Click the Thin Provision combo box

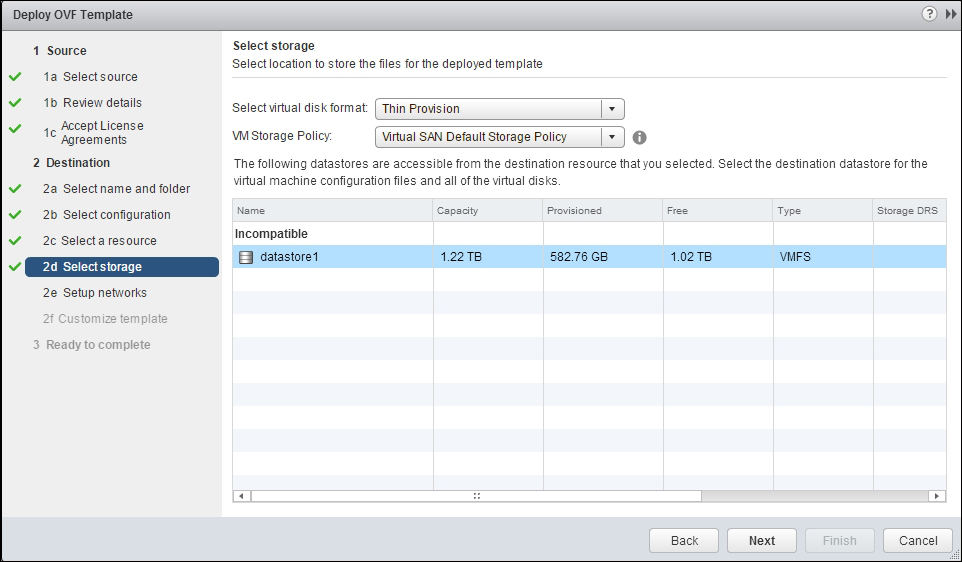click(499, 109)
